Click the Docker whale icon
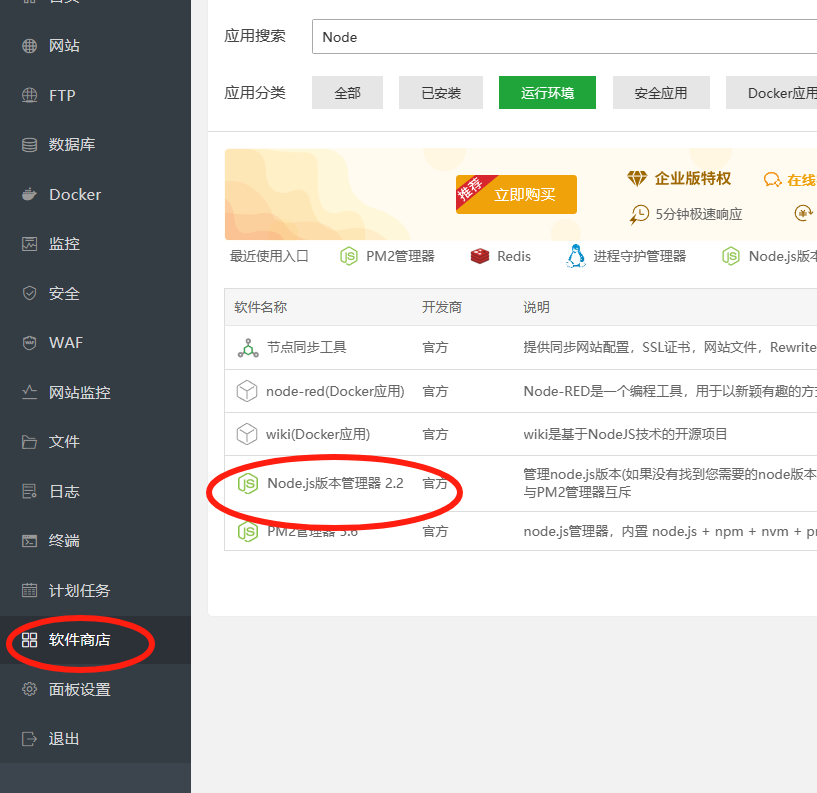817x793 pixels. click(30, 194)
